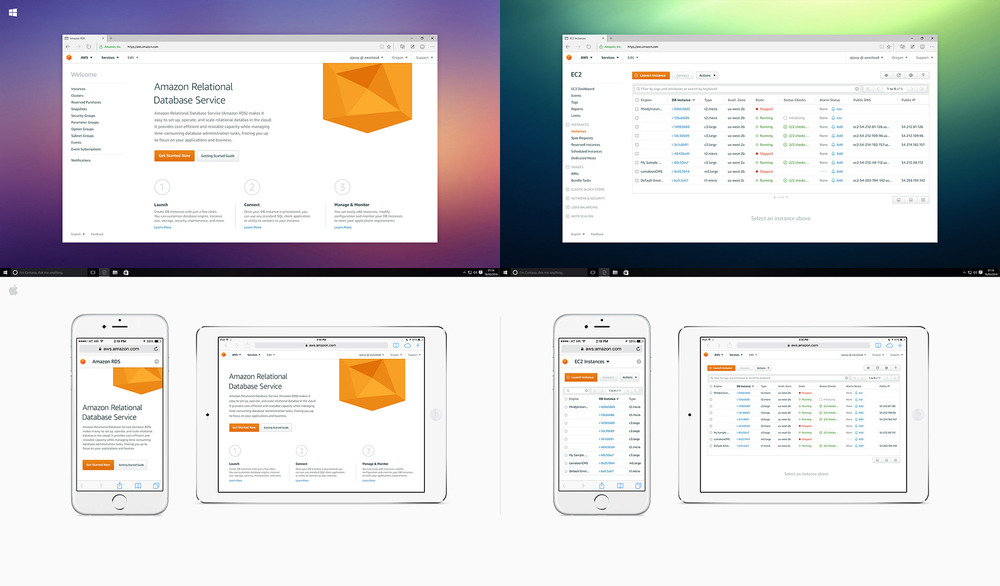Tap the iCloud tabs icon on the EC2 iPad

[889, 346]
